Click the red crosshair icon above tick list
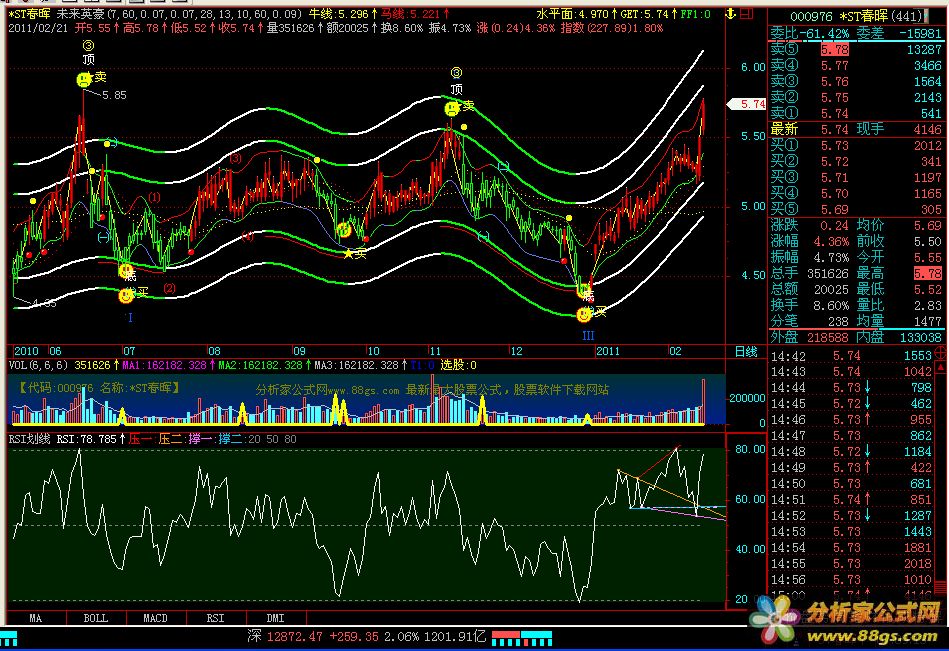 click(941, 352)
